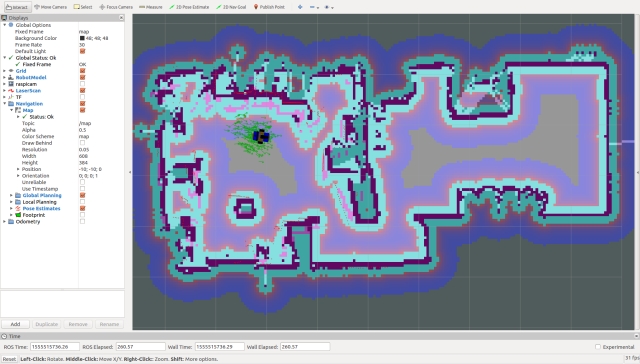Screen dimensions: 640x364
Task: Select the Measure tool
Action: (x=151, y=7)
